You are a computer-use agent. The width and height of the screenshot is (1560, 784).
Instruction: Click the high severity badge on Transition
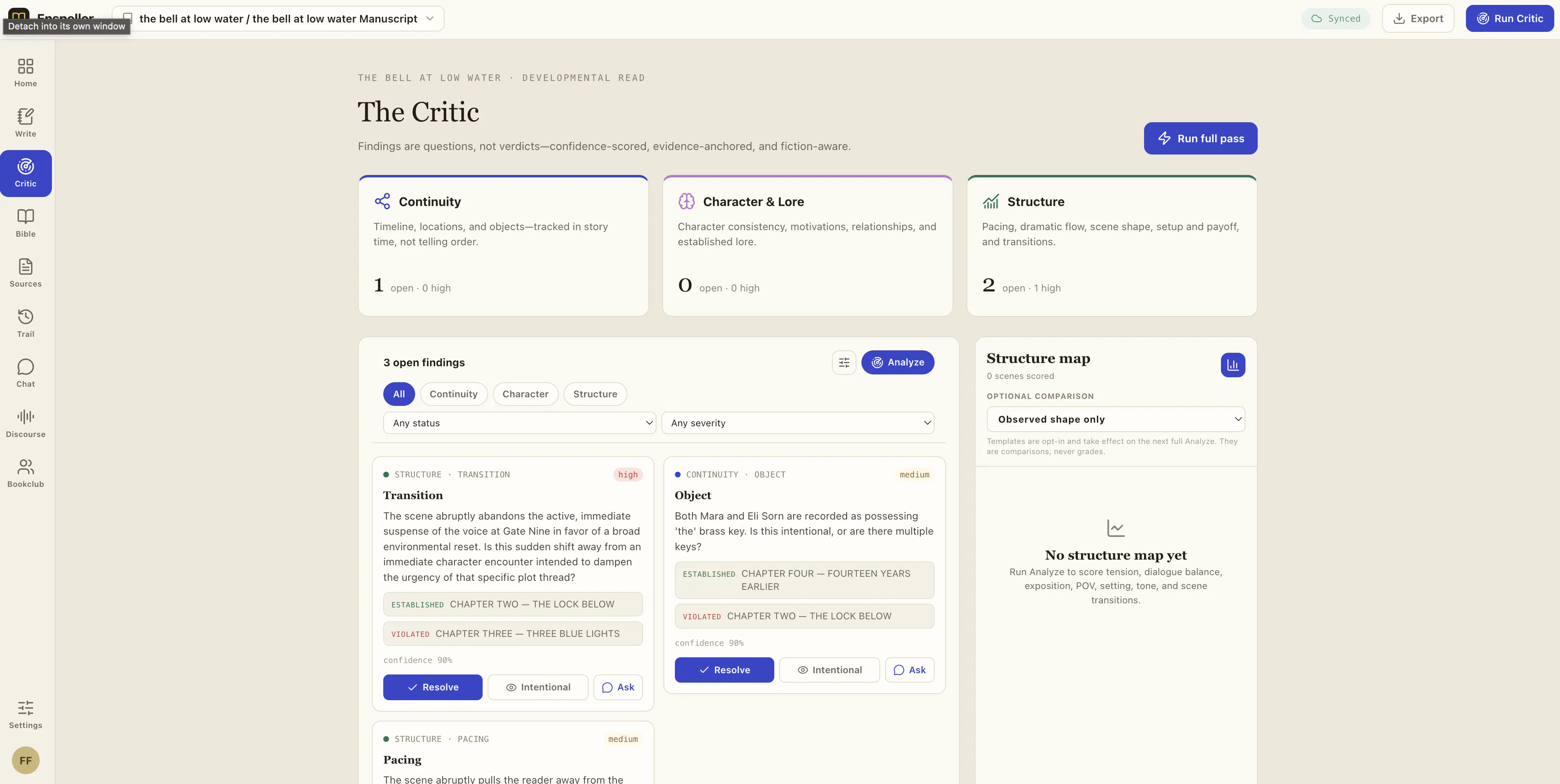[627, 475]
